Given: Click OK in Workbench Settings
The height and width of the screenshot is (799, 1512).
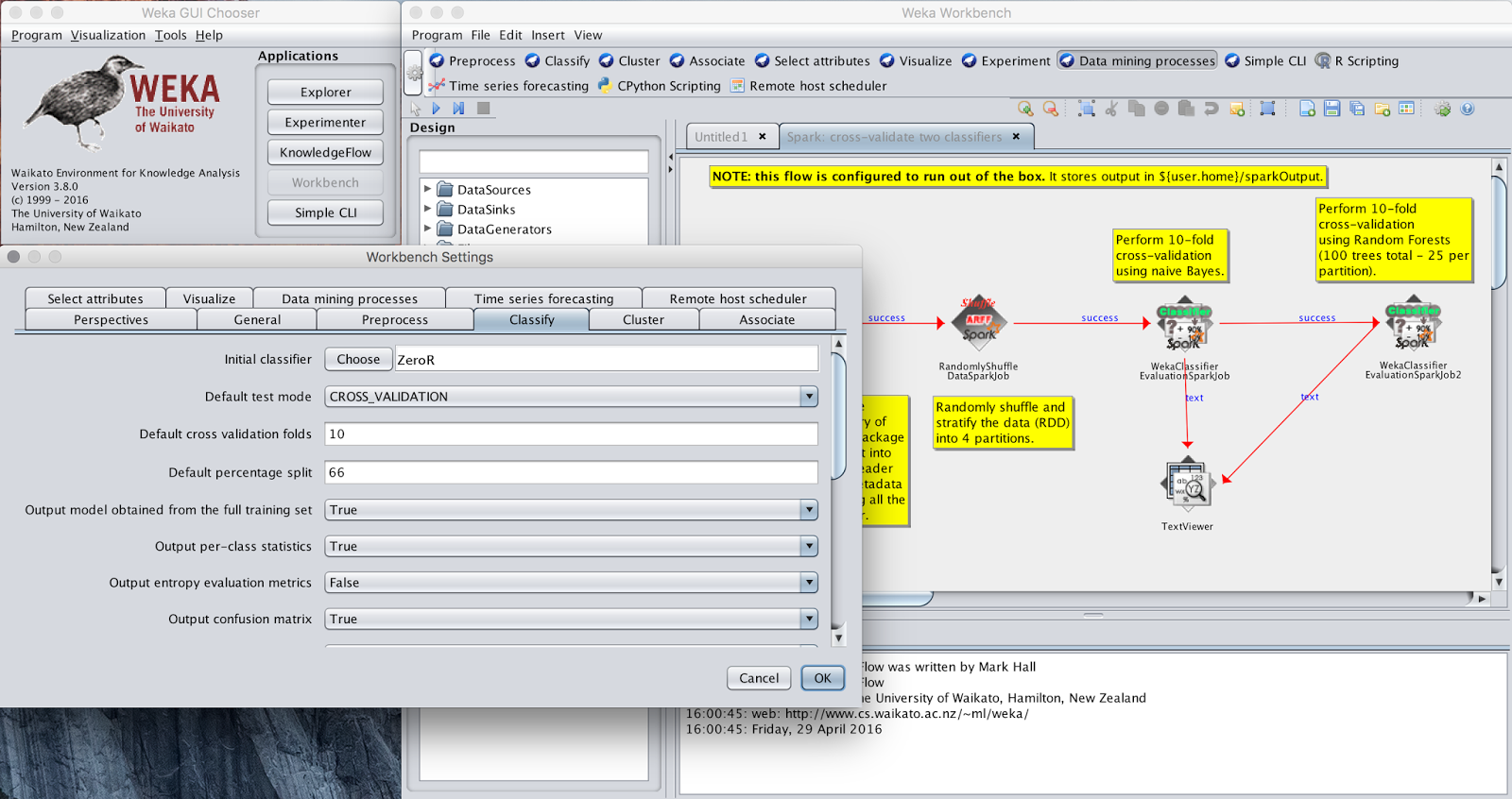Looking at the screenshot, I should click(822, 677).
